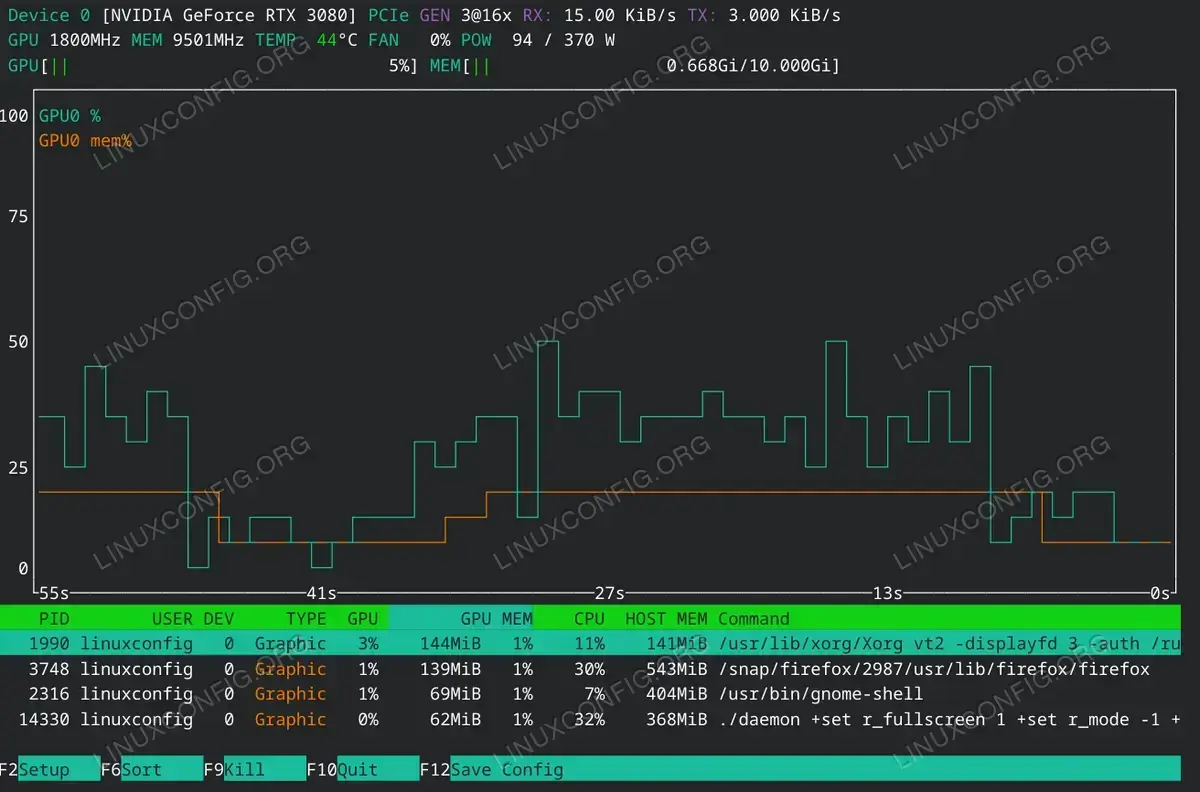
Task: Select the firefox process row PID 3748
Action: pyautogui.click(x=590, y=668)
